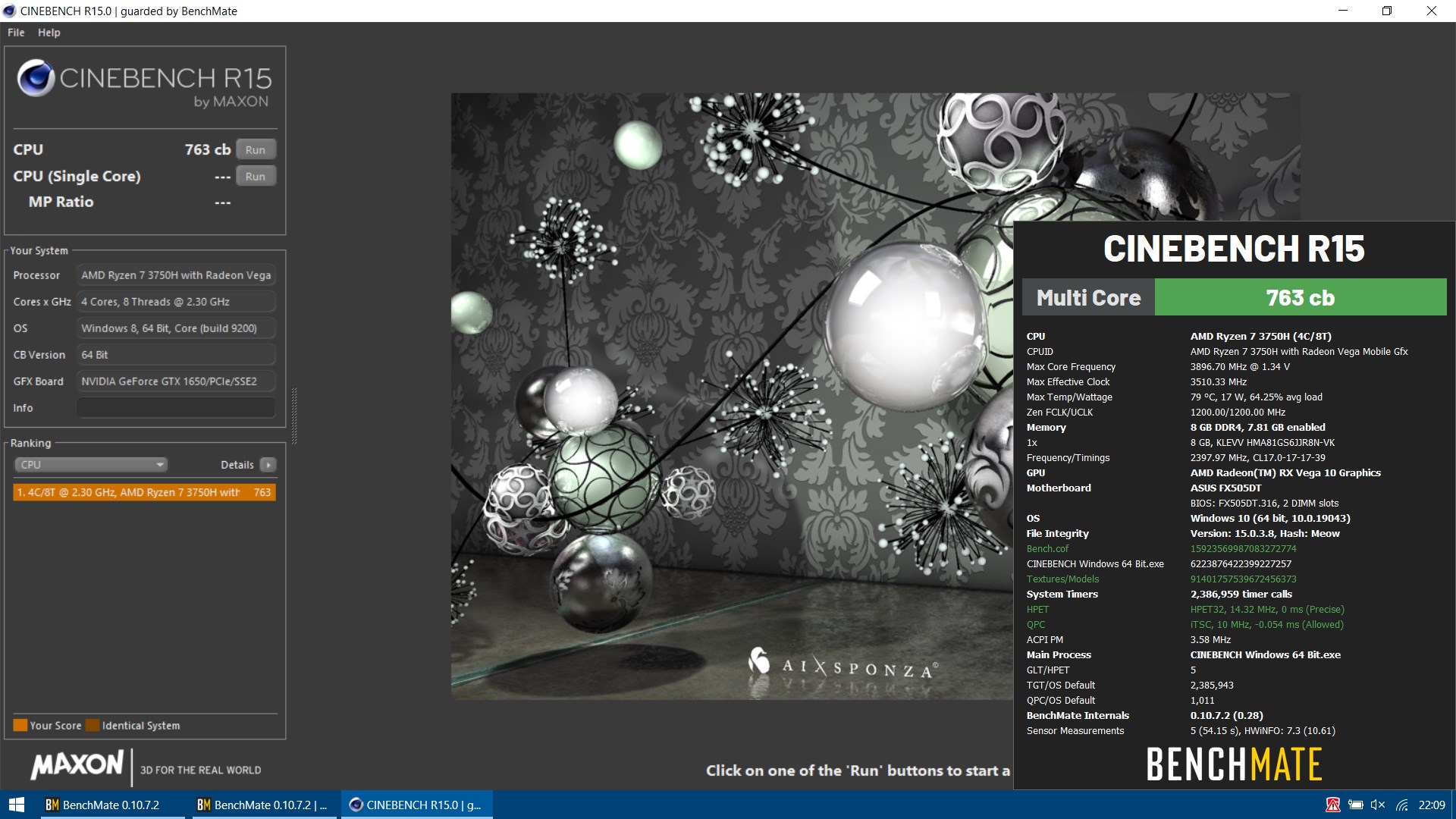
Task: Expand the Ranking Details arrow
Action: point(268,465)
